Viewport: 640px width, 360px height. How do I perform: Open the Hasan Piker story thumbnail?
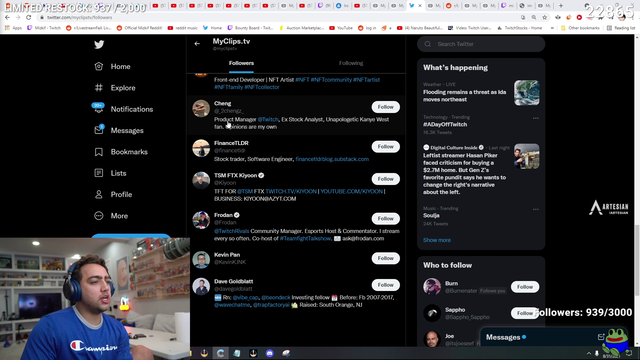(x=527, y=156)
